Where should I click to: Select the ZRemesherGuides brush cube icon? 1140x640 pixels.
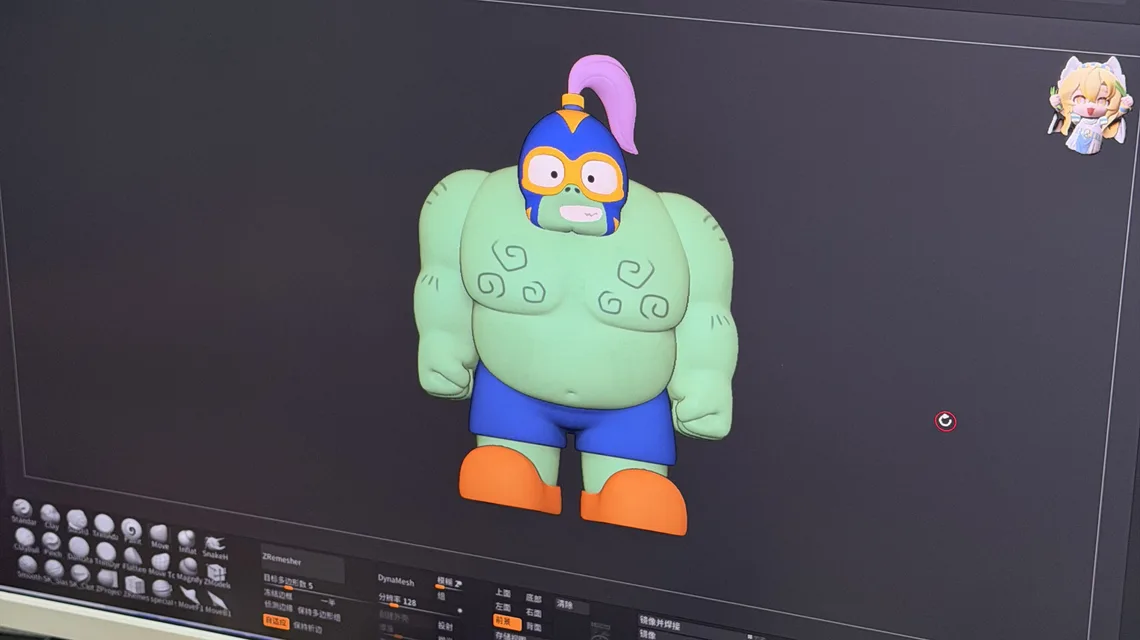pyautogui.click(x=135, y=585)
